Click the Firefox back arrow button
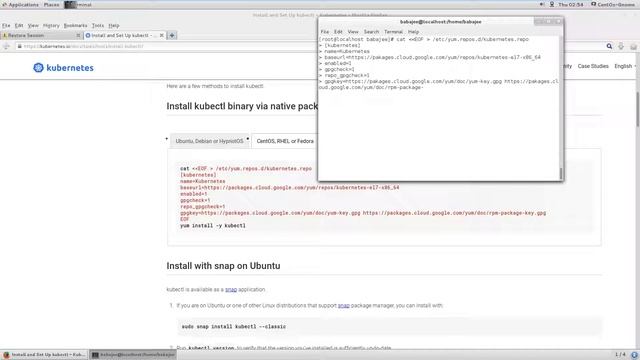This screenshot has width=640, height=360. (6, 47)
